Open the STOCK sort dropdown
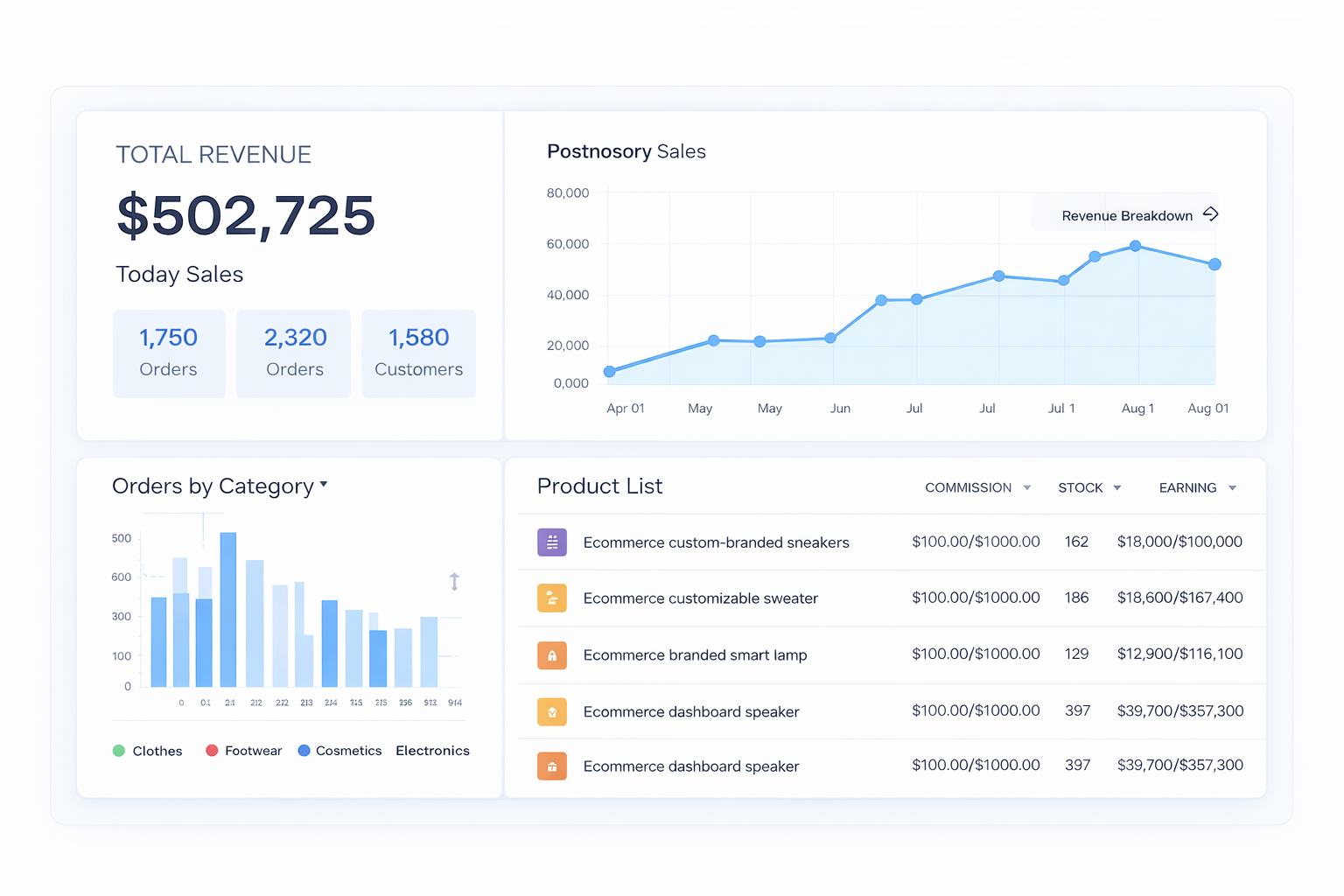 1118,487
